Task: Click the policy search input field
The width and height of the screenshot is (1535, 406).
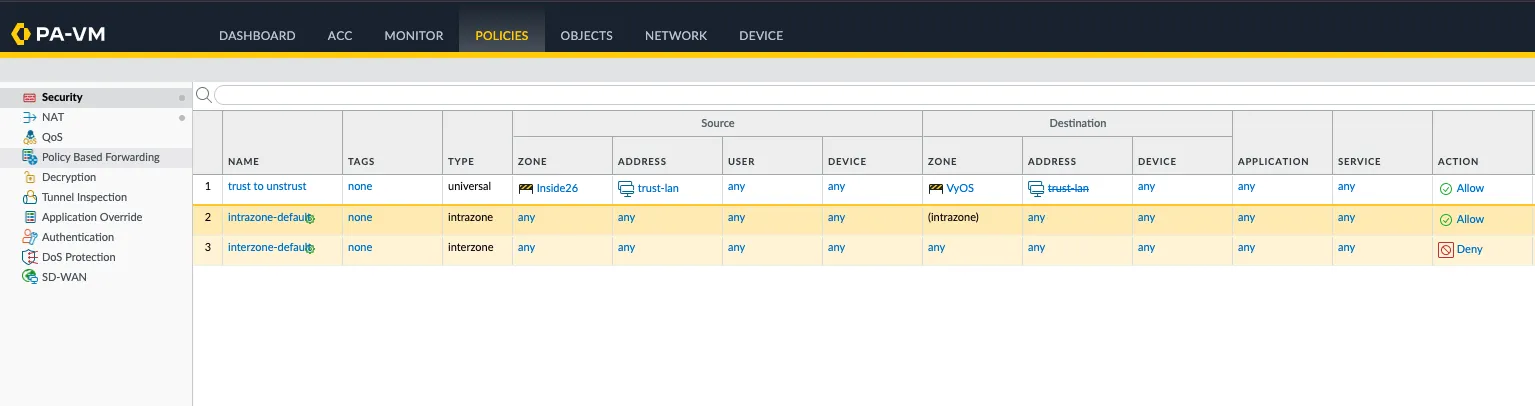Action: click(x=874, y=95)
